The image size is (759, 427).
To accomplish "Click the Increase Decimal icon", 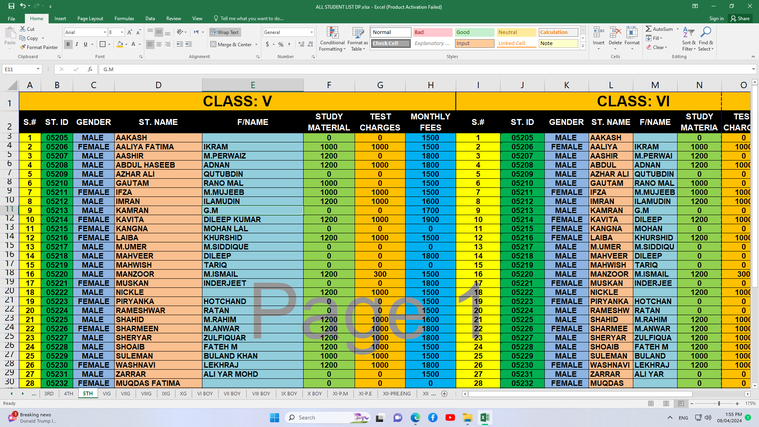I will tap(301, 44).
